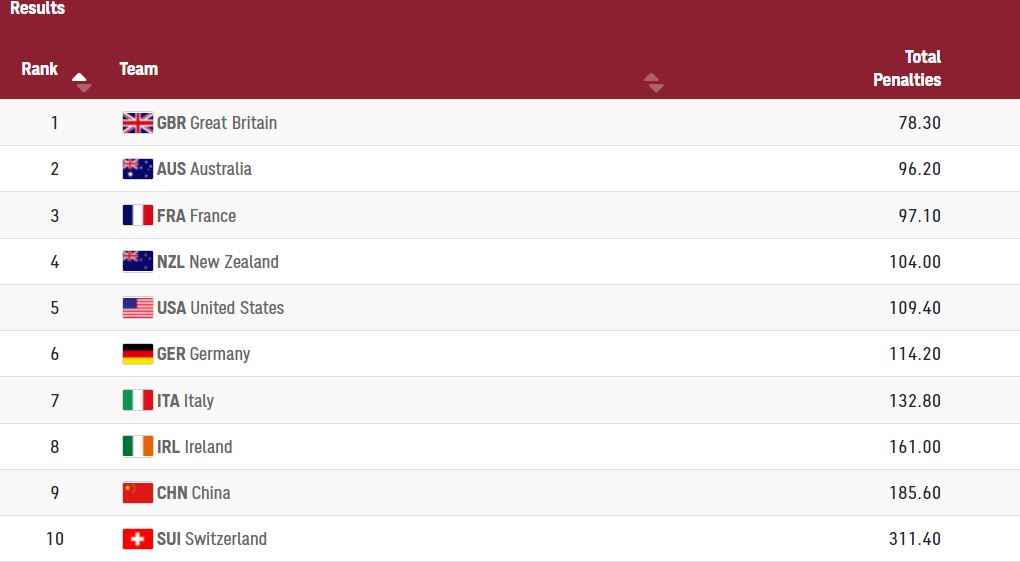Click the Total Penalties column header
Viewport: 1020px width, 562px height.
click(907, 68)
